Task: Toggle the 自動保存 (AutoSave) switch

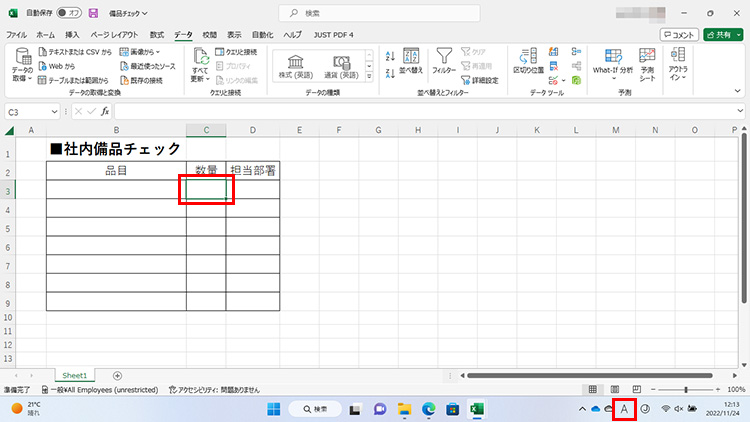Action: (69, 13)
